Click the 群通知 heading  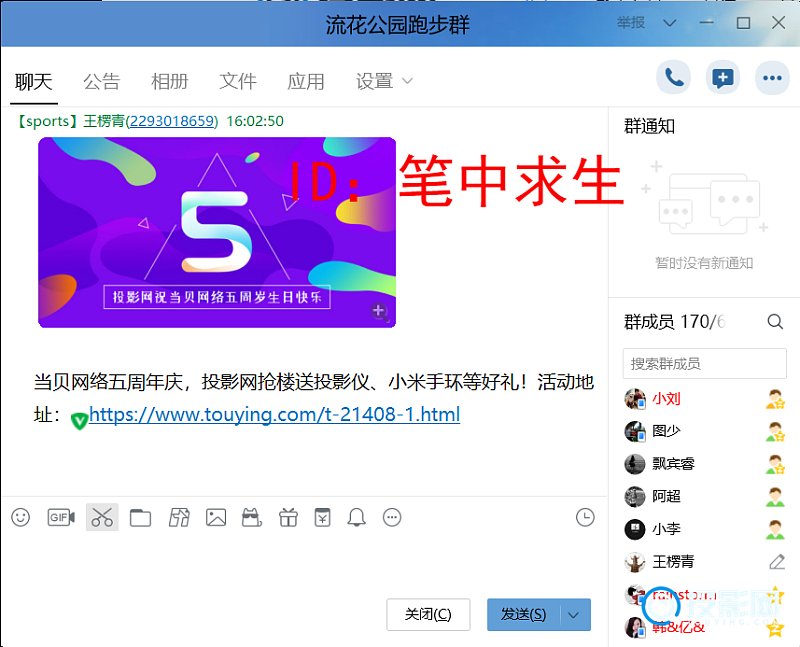(649, 126)
